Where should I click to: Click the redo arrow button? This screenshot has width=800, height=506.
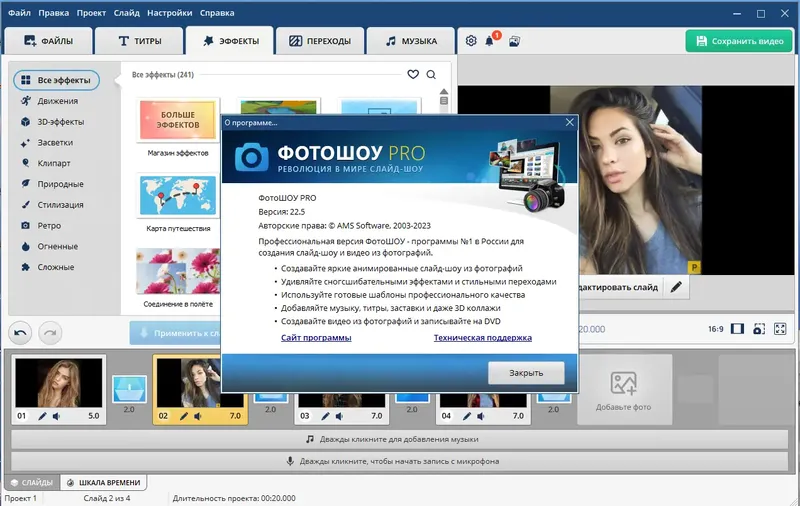click(x=50, y=333)
